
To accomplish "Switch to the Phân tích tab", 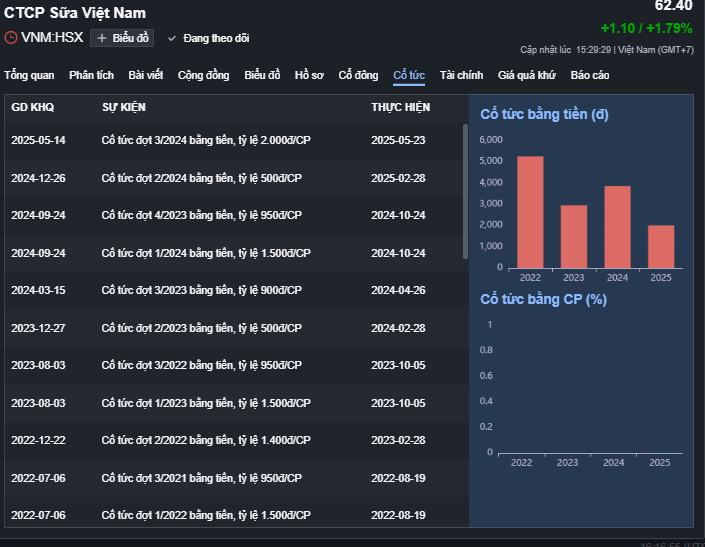I will coord(91,76).
